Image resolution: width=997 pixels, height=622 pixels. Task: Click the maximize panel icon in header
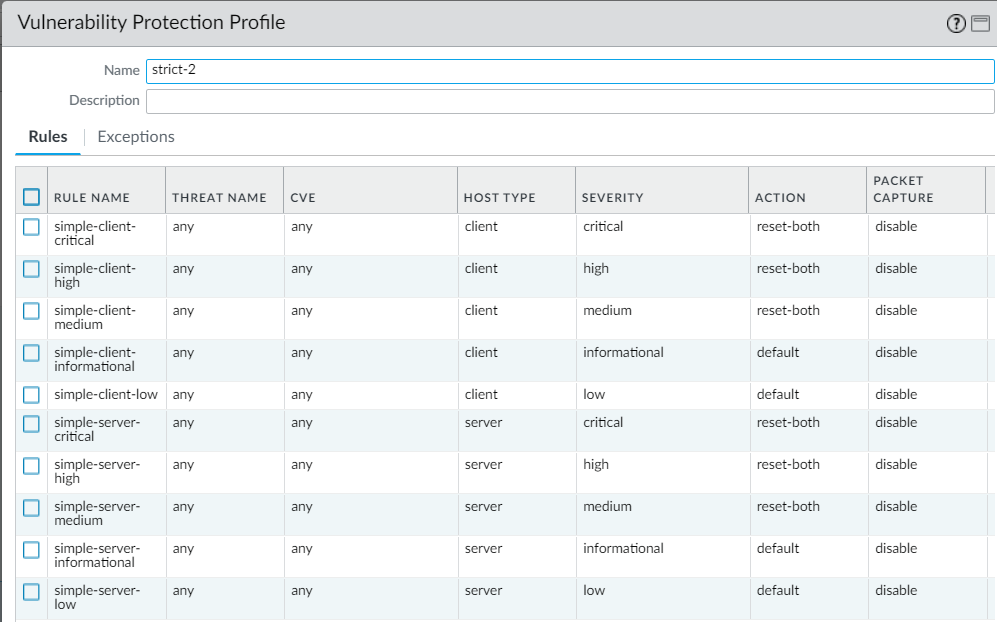point(980,24)
